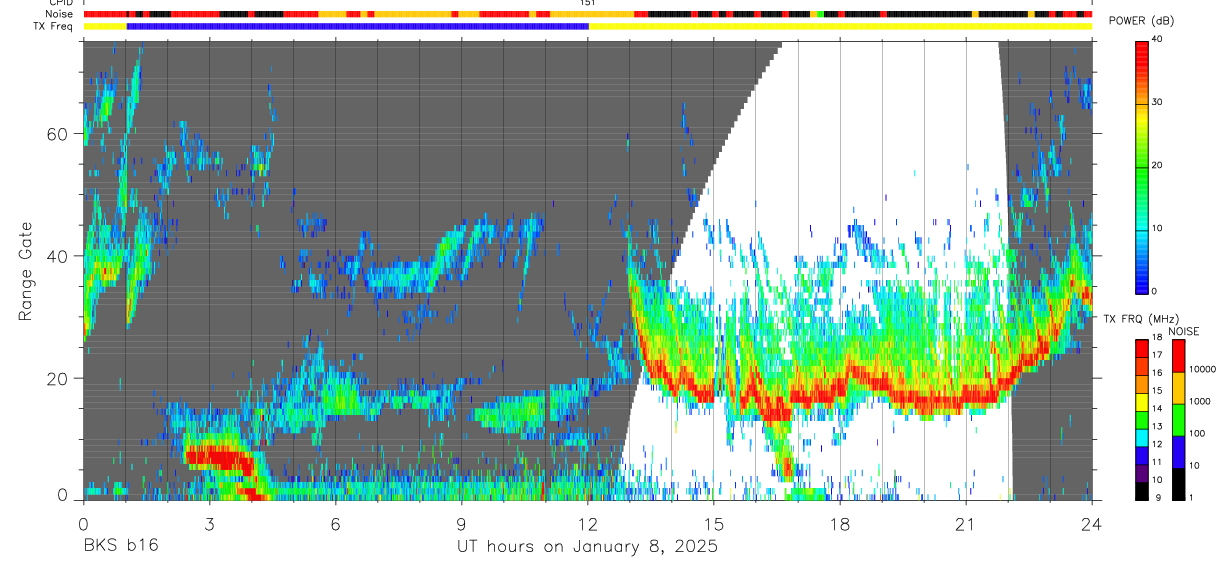Viewport: 1228px width, 567px height.
Task: Click the Noise color strip above the plot
Action: [x=587, y=14]
